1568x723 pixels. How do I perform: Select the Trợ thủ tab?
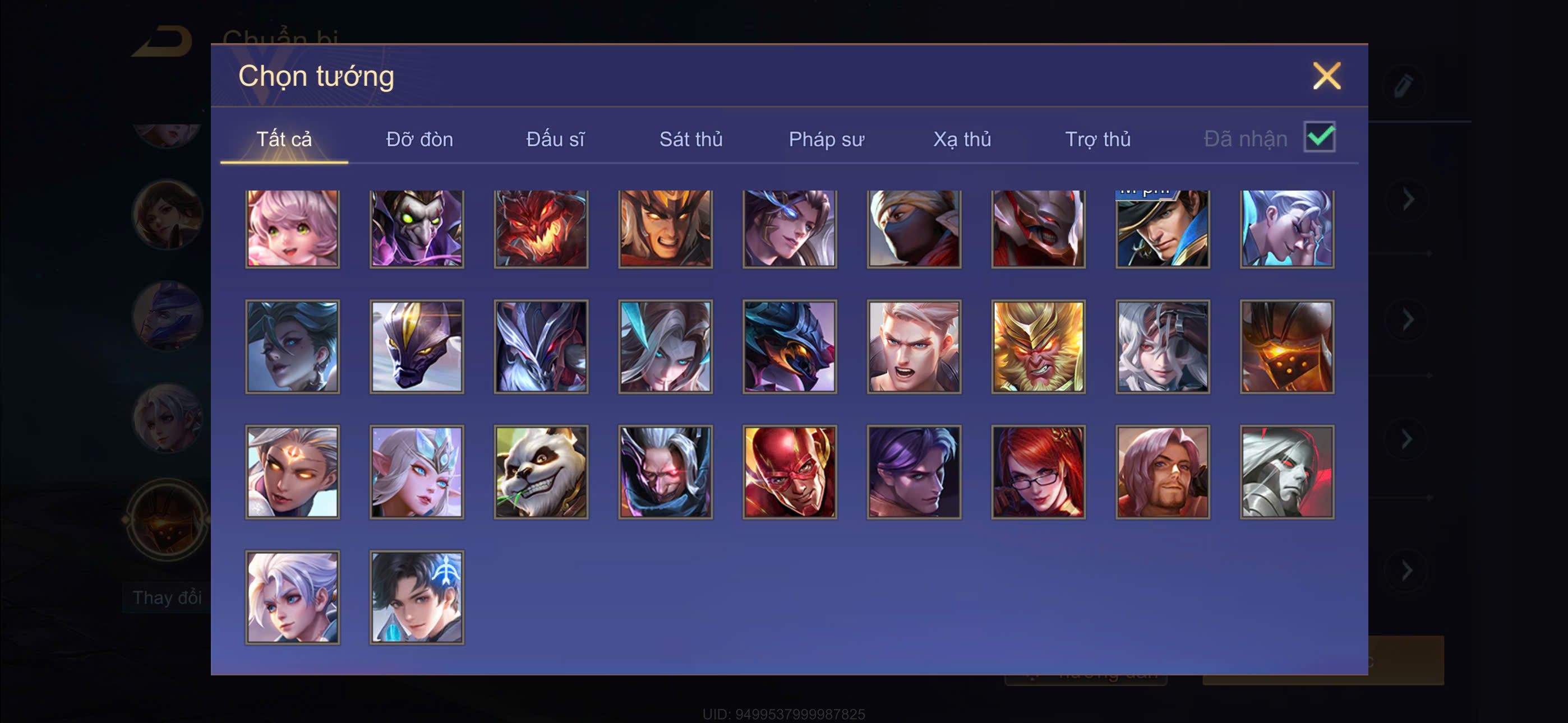tap(1097, 140)
